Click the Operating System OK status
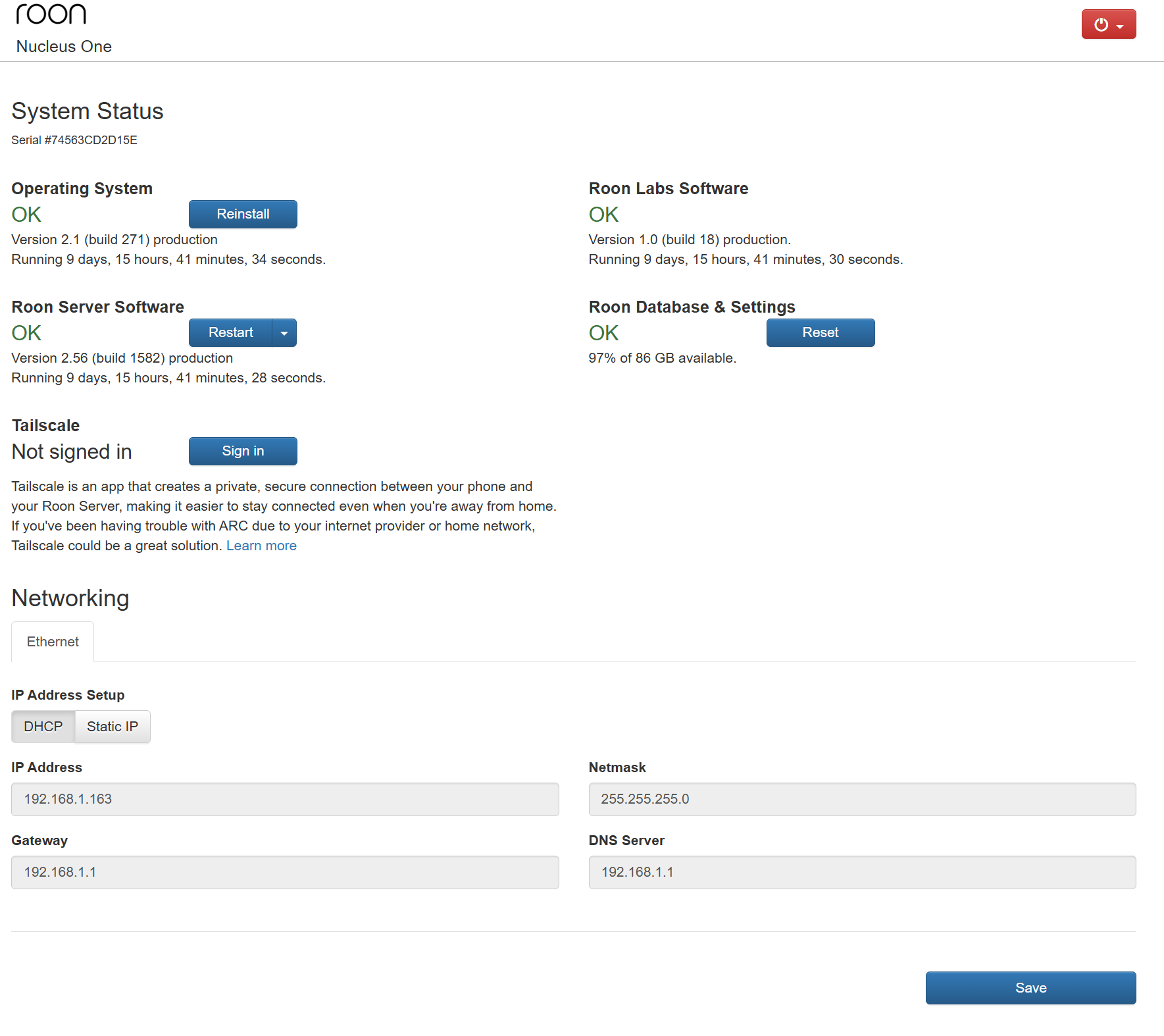Image resolution: width=1164 pixels, height=1036 pixels. click(x=26, y=215)
